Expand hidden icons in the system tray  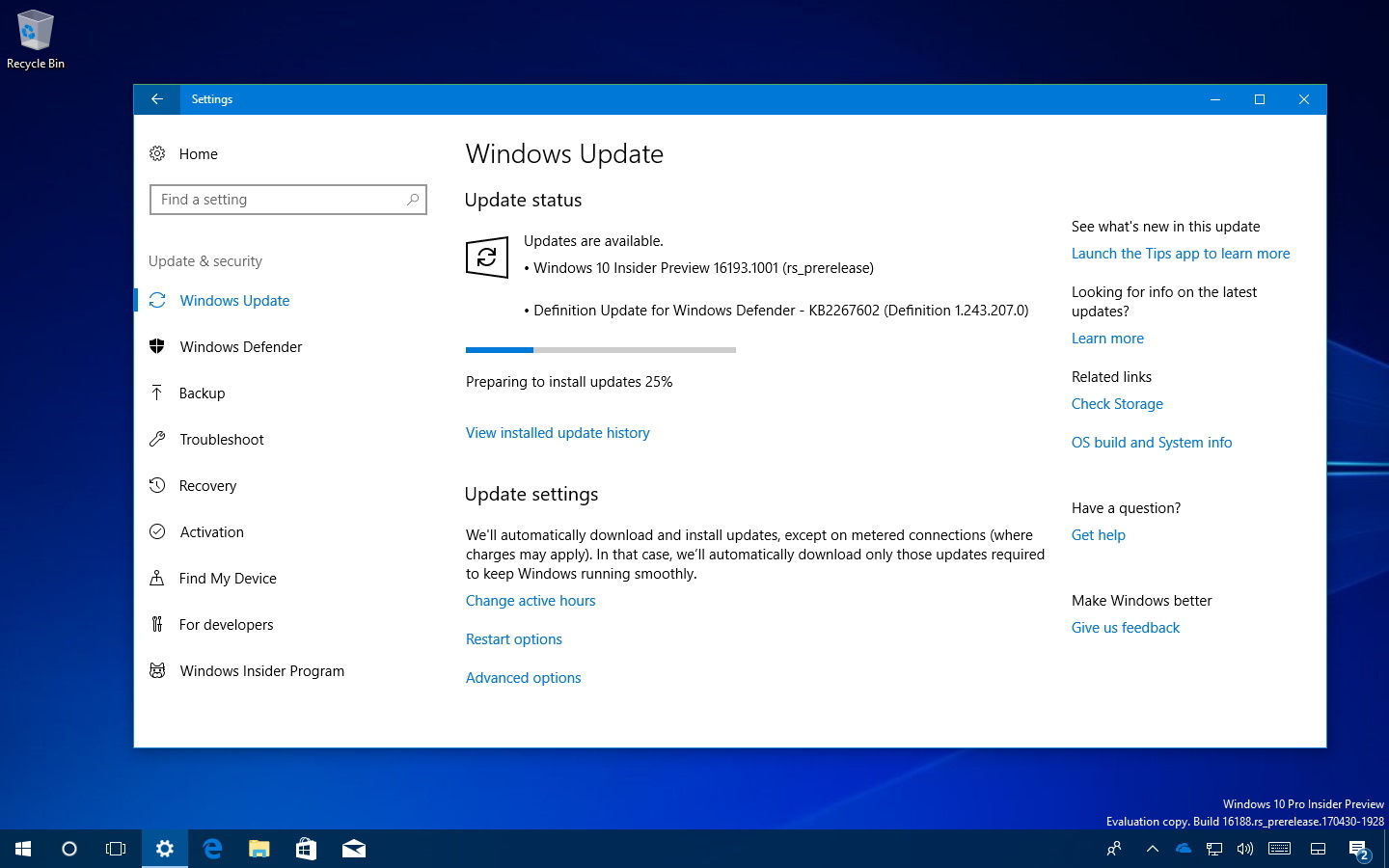coord(1152,850)
